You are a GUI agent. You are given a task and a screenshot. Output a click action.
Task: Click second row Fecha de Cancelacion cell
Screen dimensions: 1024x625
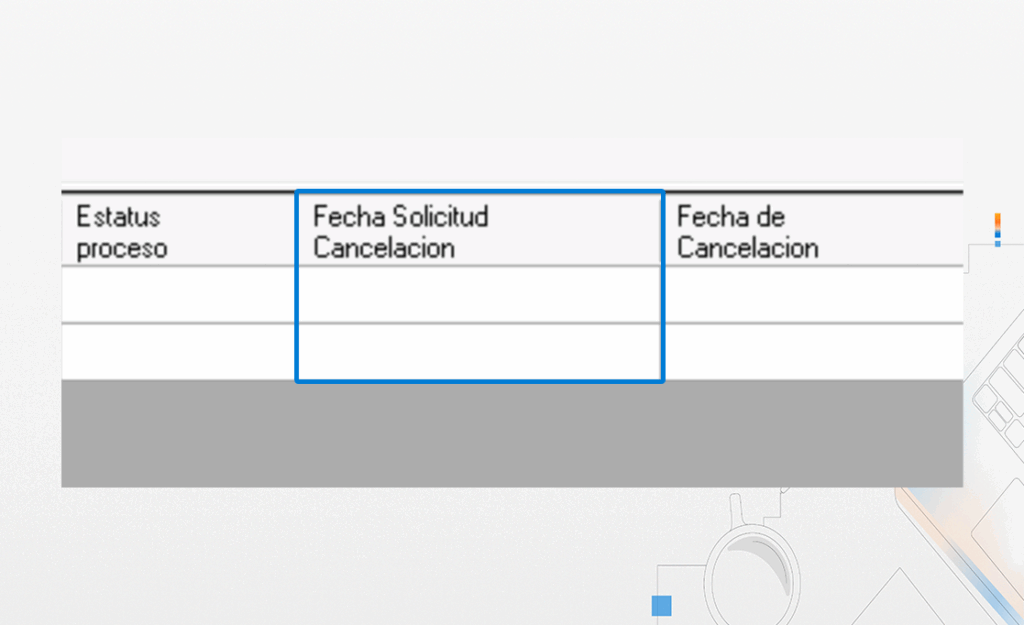pyautogui.click(x=812, y=351)
